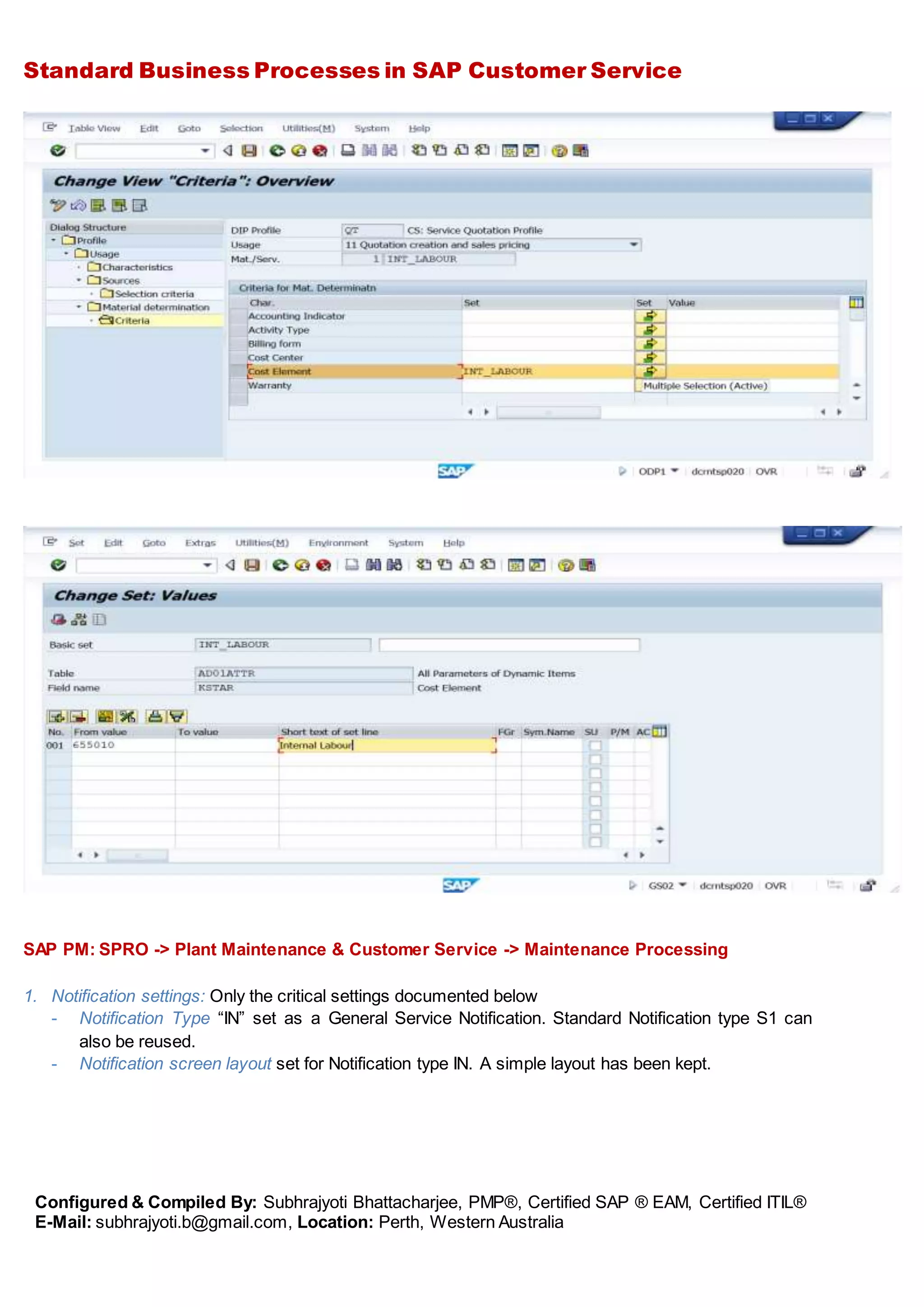Viewport: 924px width, 1307px height.
Task: Open the Set menu in Change Set window
Action: point(76,543)
